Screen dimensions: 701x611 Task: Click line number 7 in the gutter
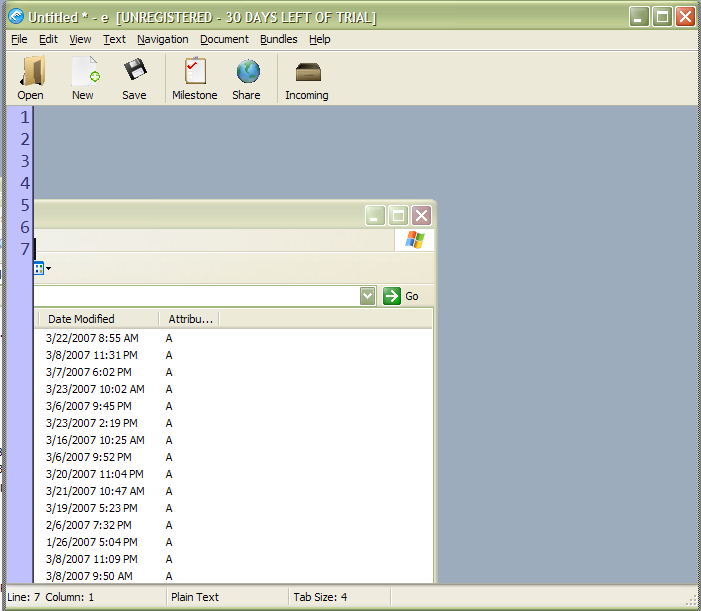[25, 249]
